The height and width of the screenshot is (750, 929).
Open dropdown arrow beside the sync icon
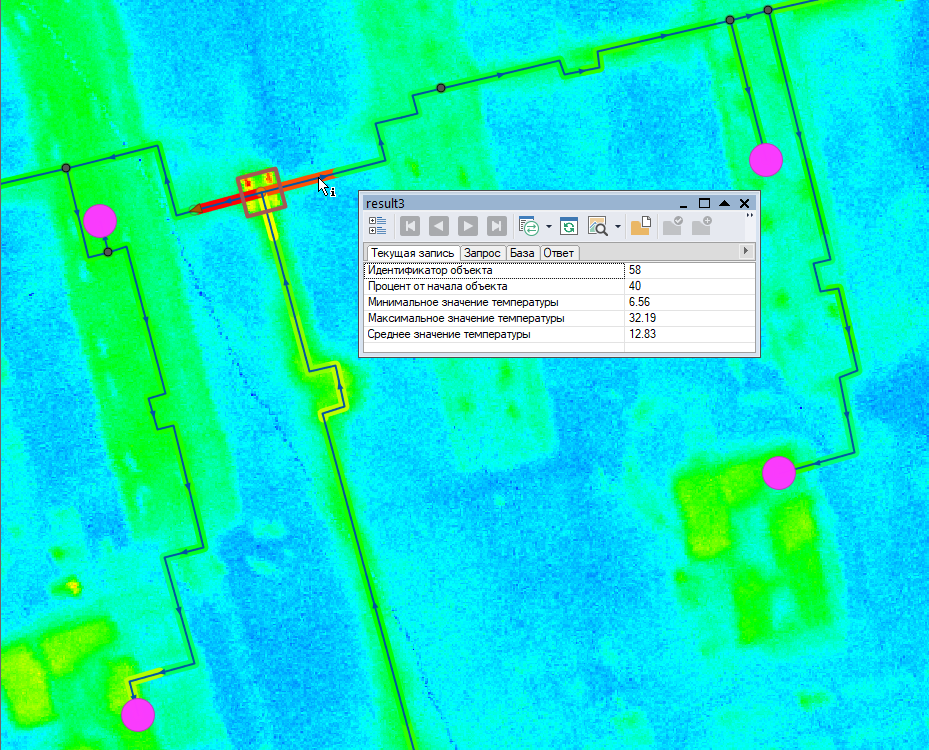549,226
